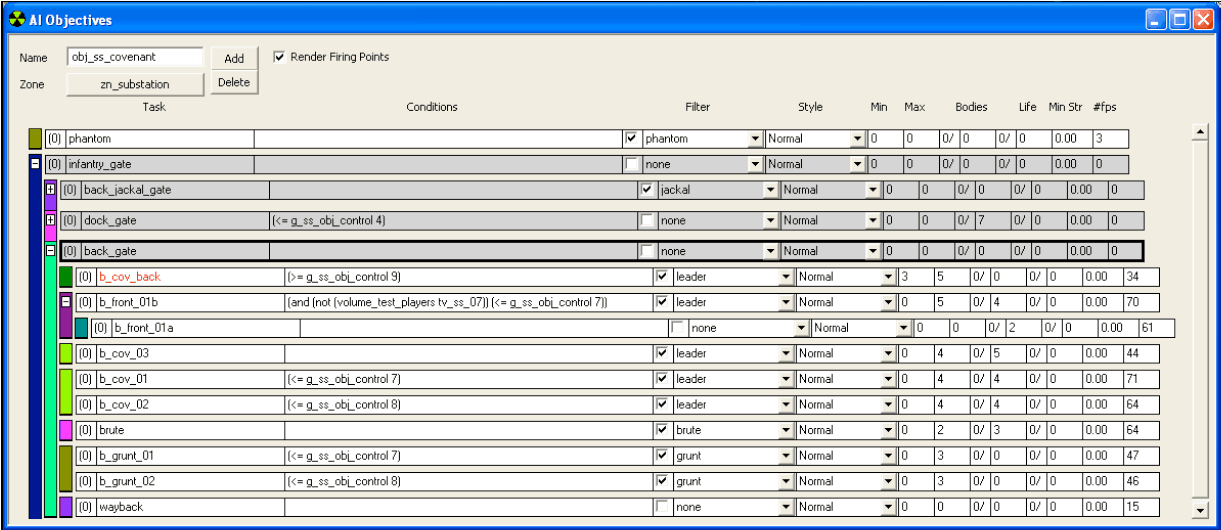Screen dimensions: 1221x530
Task: Select the b_front_01a task name
Action: (x=205, y=328)
